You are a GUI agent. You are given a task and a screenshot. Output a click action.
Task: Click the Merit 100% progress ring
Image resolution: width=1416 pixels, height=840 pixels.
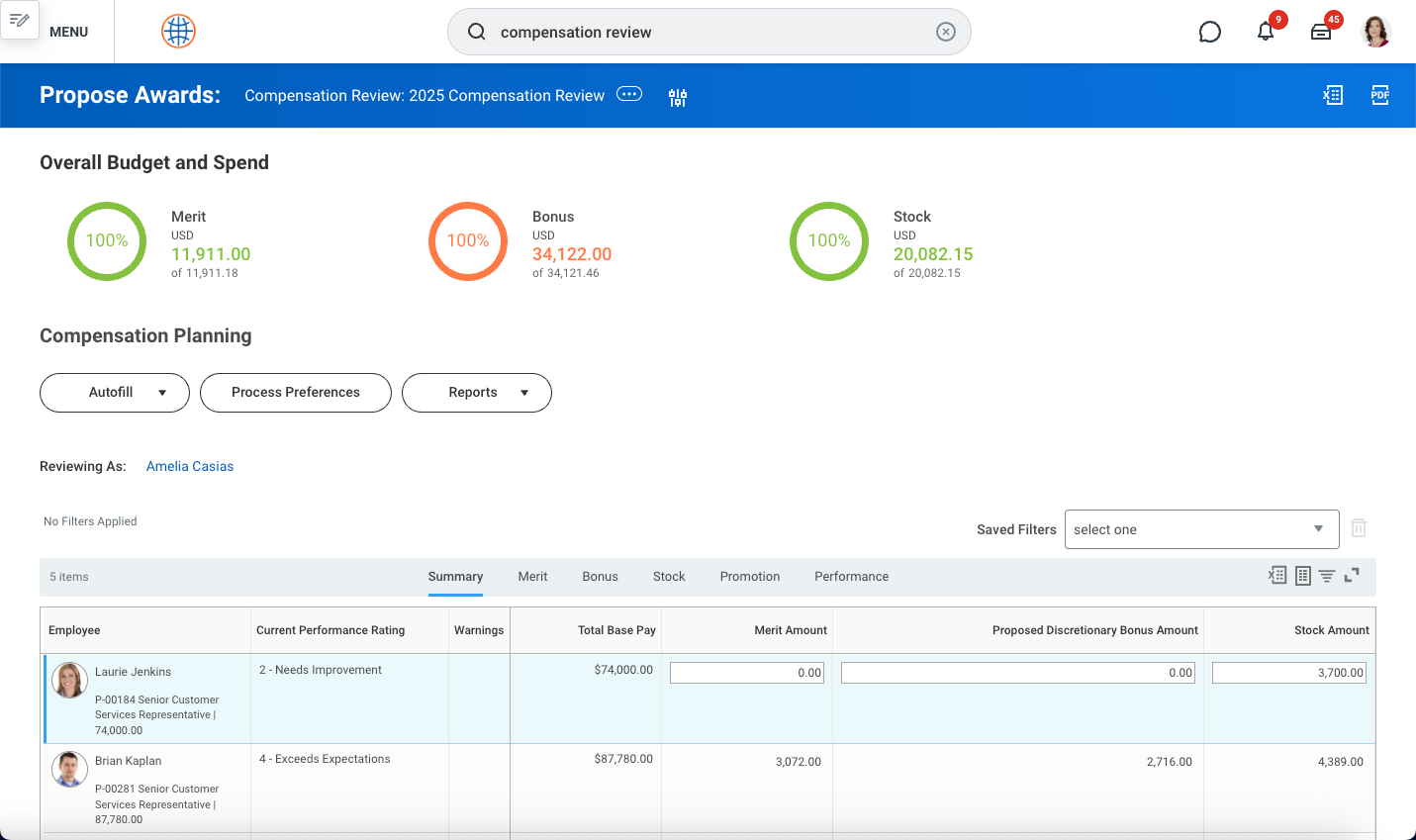(x=107, y=241)
